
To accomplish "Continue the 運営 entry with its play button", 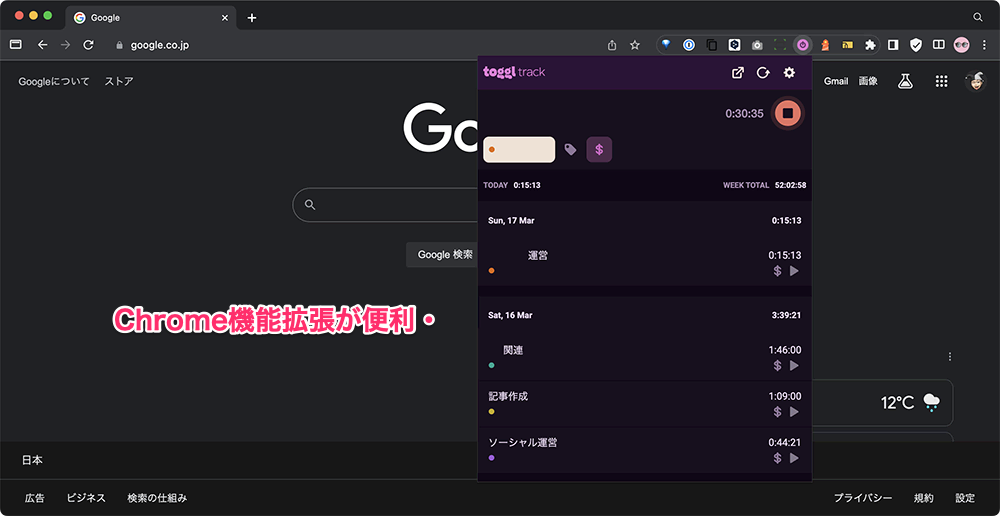I will tap(794, 271).
